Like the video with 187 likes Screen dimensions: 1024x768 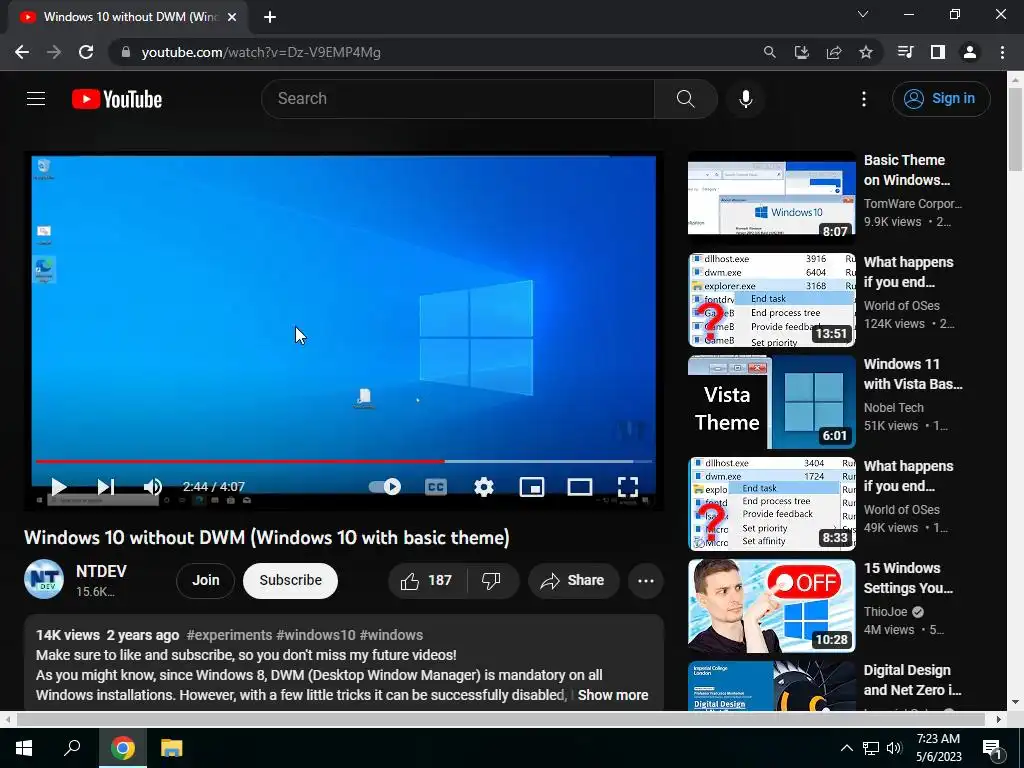tap(428, 581)
